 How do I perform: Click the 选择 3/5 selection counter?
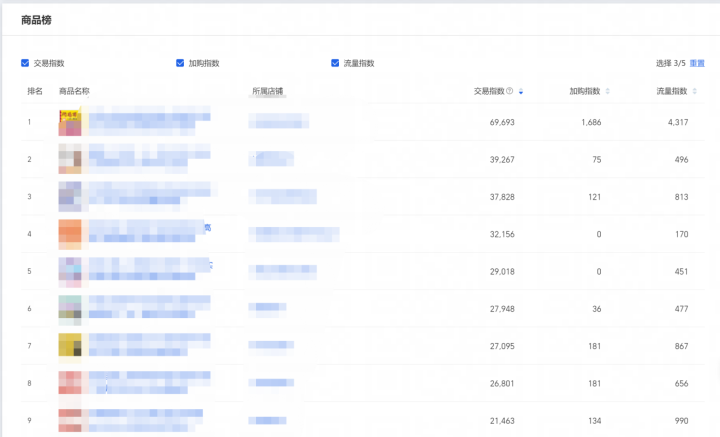[670, 63]
